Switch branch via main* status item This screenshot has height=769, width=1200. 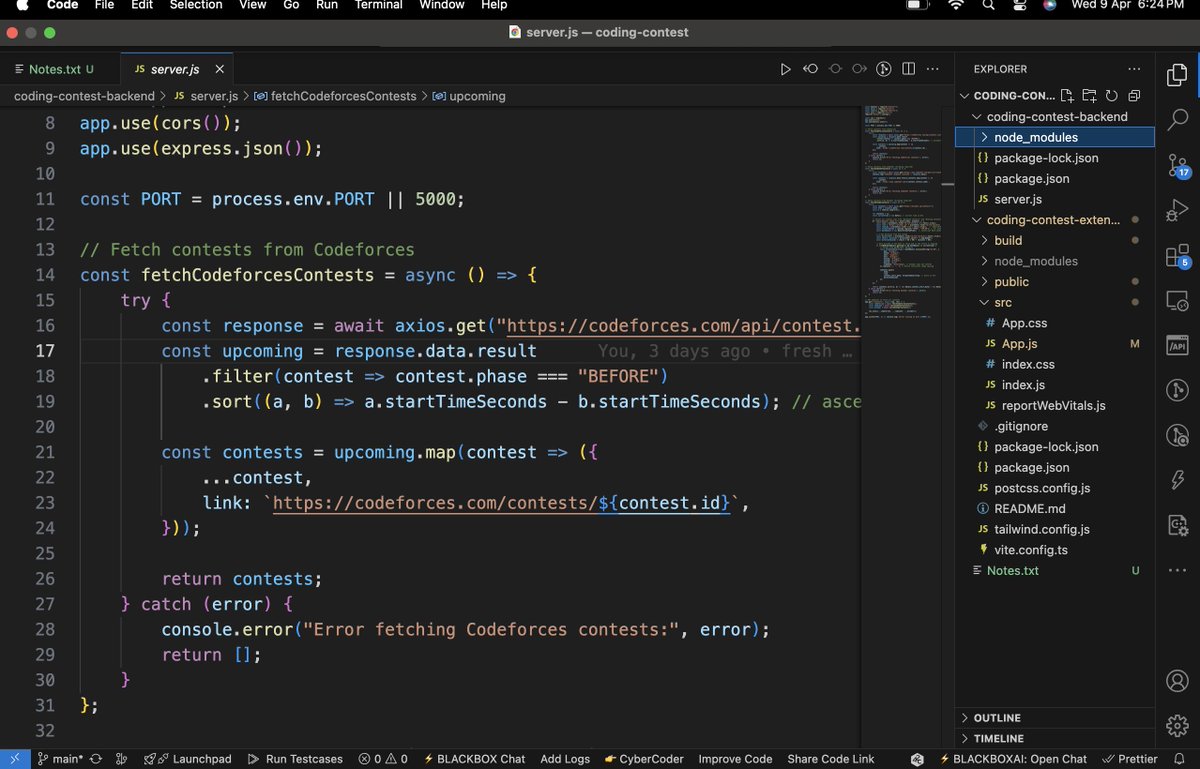(60, 759)
